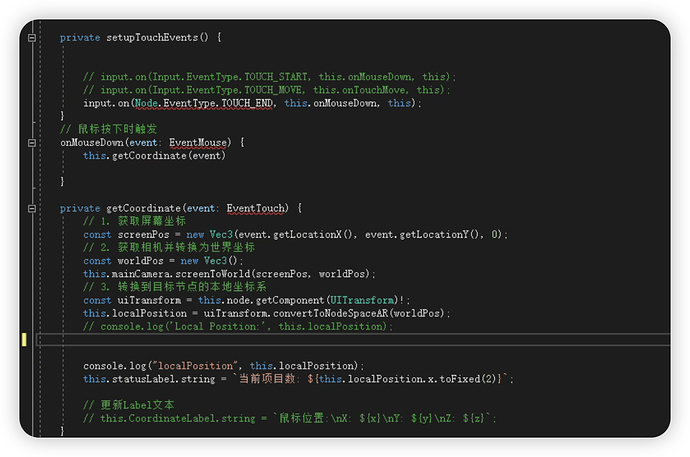
Task: Click the screenPos variable declaration
Action: 143,234
